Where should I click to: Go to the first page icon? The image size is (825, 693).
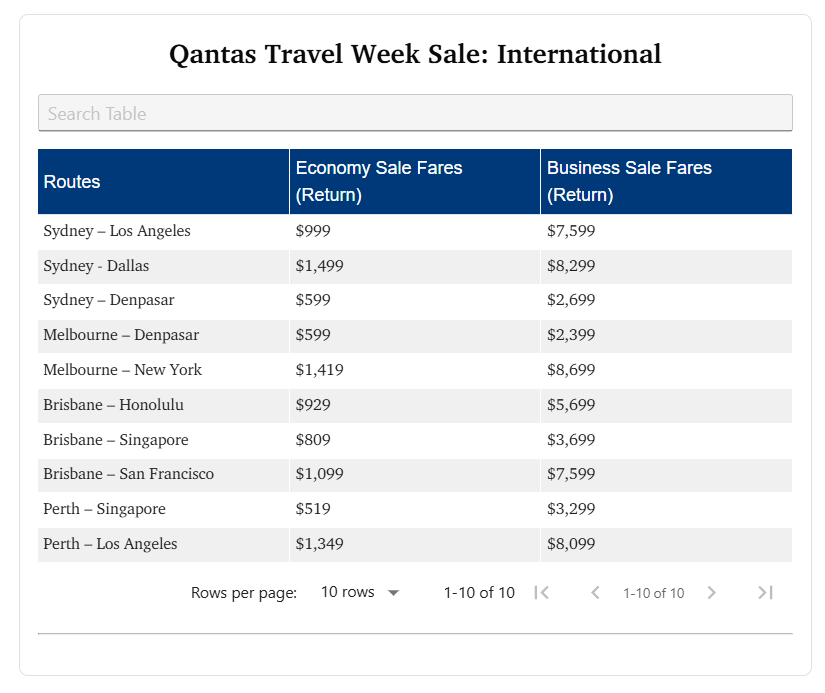click(542, 593)
